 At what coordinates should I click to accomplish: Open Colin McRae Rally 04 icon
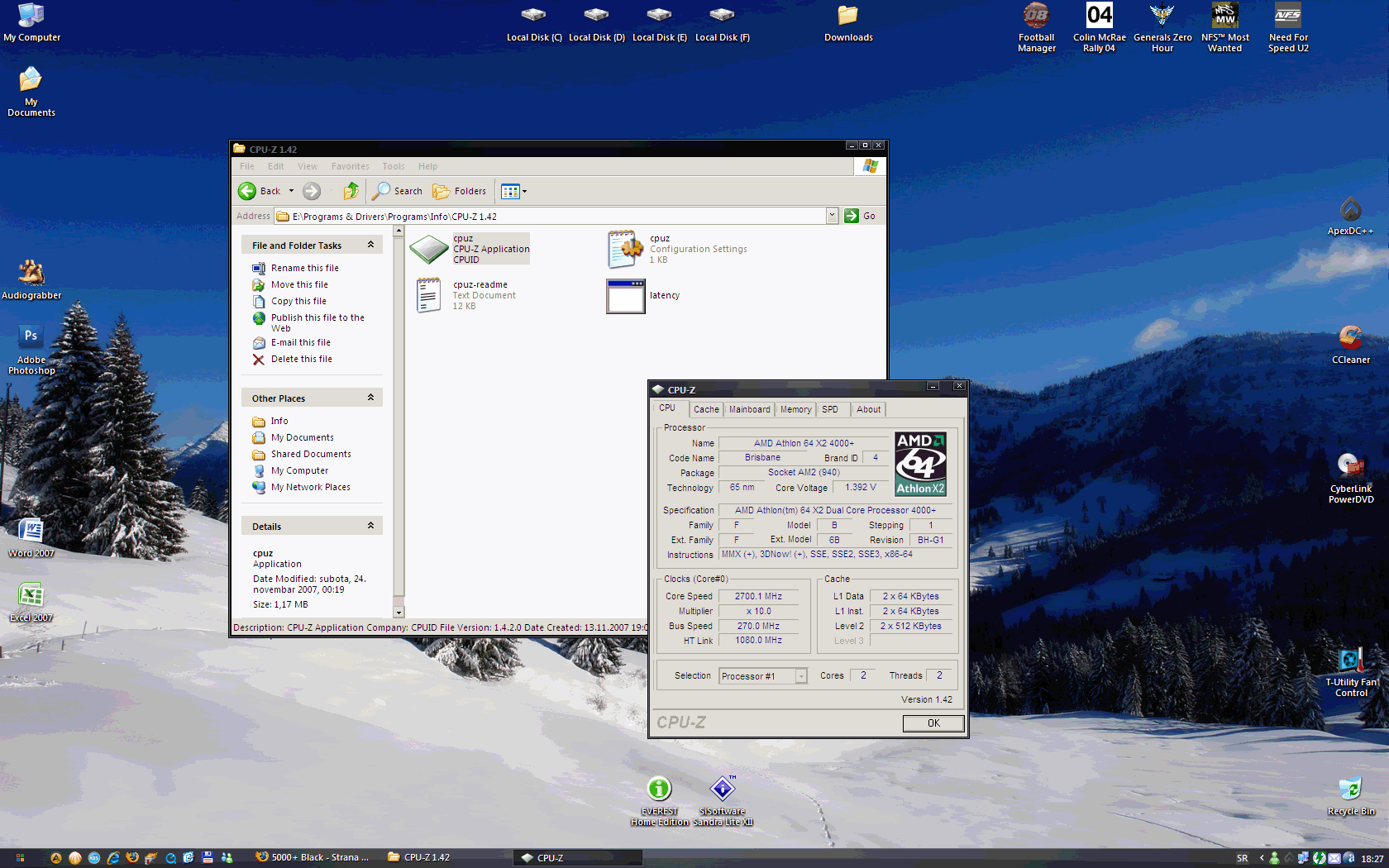point(1099,27)
